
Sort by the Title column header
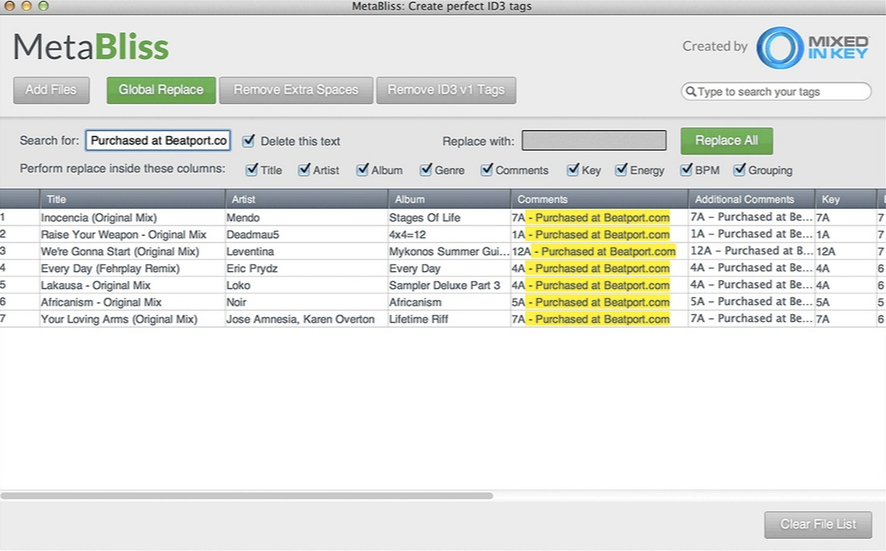coord(132,199)
